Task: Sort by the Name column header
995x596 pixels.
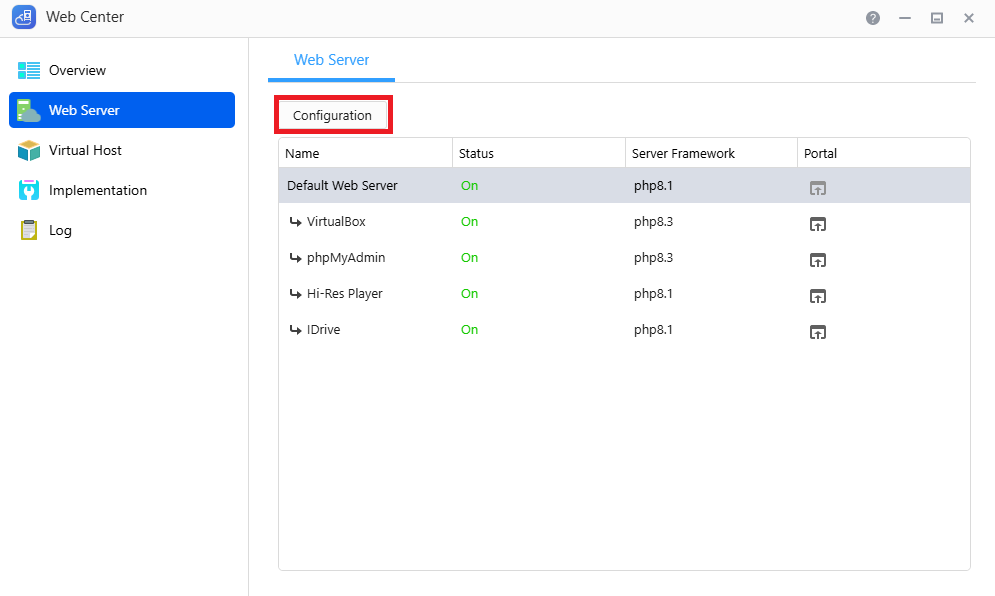Action: [366, 153]
